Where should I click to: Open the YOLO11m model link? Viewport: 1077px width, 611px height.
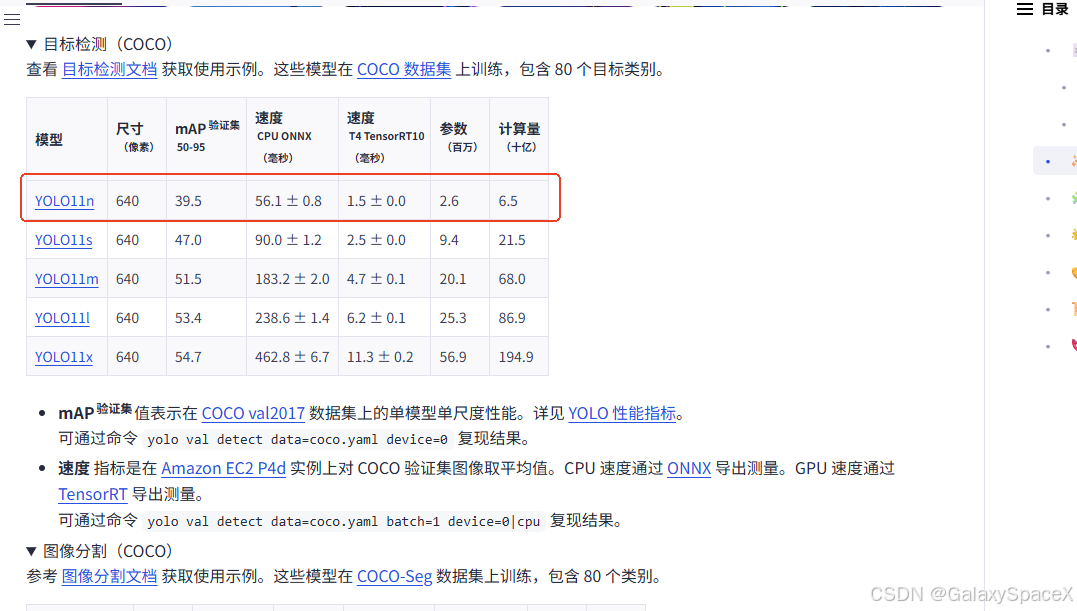(67, 279)
